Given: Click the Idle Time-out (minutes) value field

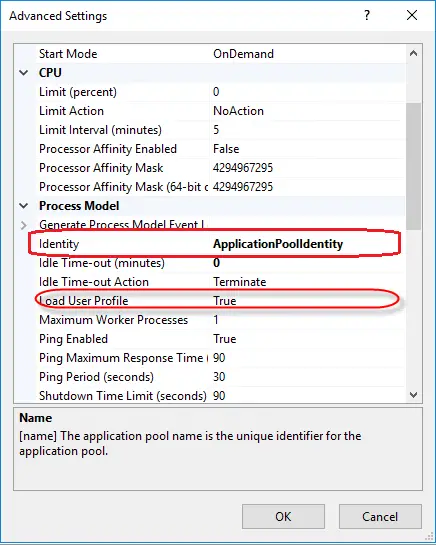Looking at the screenshot, I should pyautogui.click(x=307, y=263).
